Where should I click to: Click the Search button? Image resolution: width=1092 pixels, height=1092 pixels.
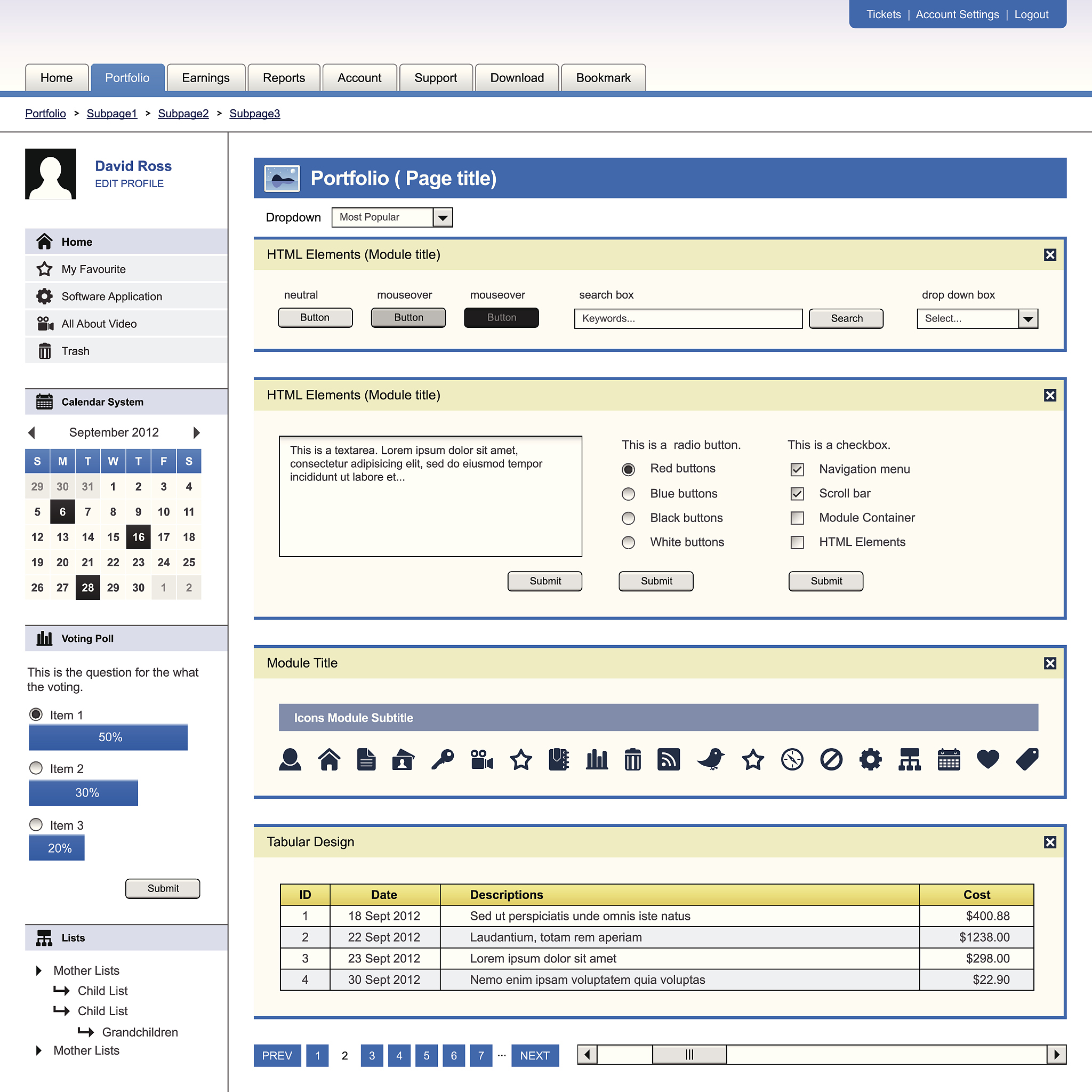[x=846, y=319]
